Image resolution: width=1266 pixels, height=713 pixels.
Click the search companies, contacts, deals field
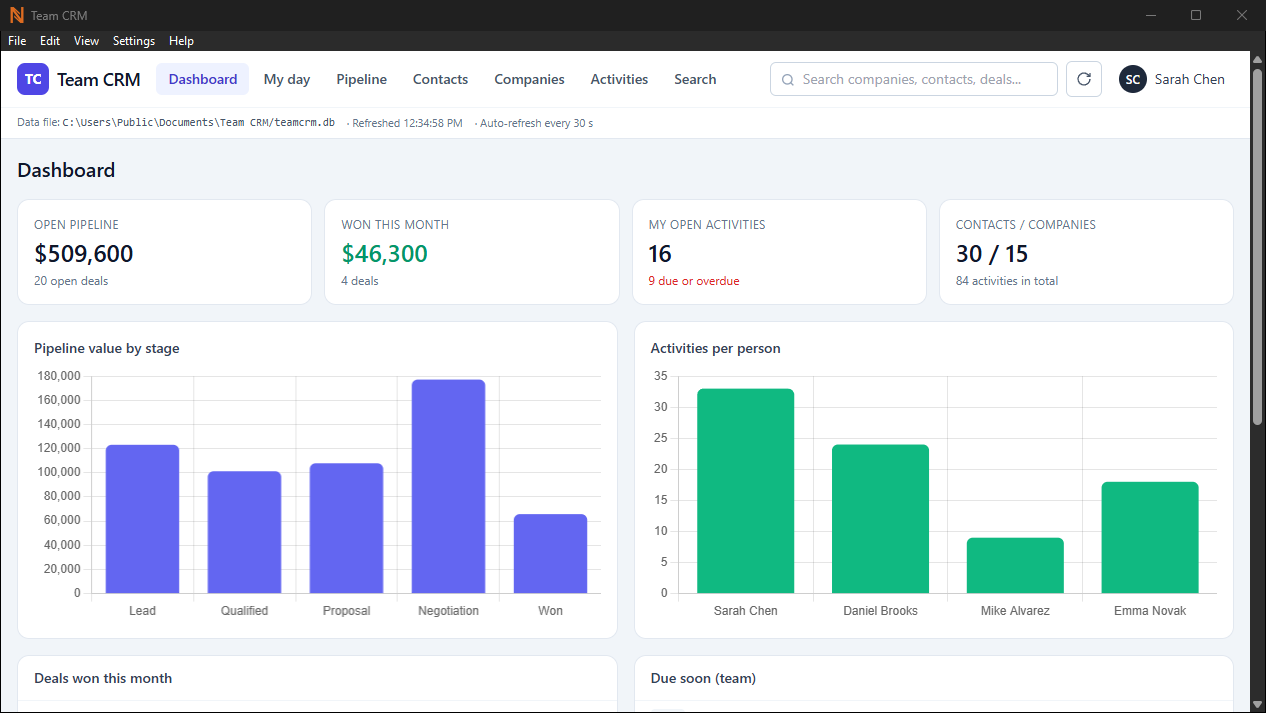click(x=914, y=79)
